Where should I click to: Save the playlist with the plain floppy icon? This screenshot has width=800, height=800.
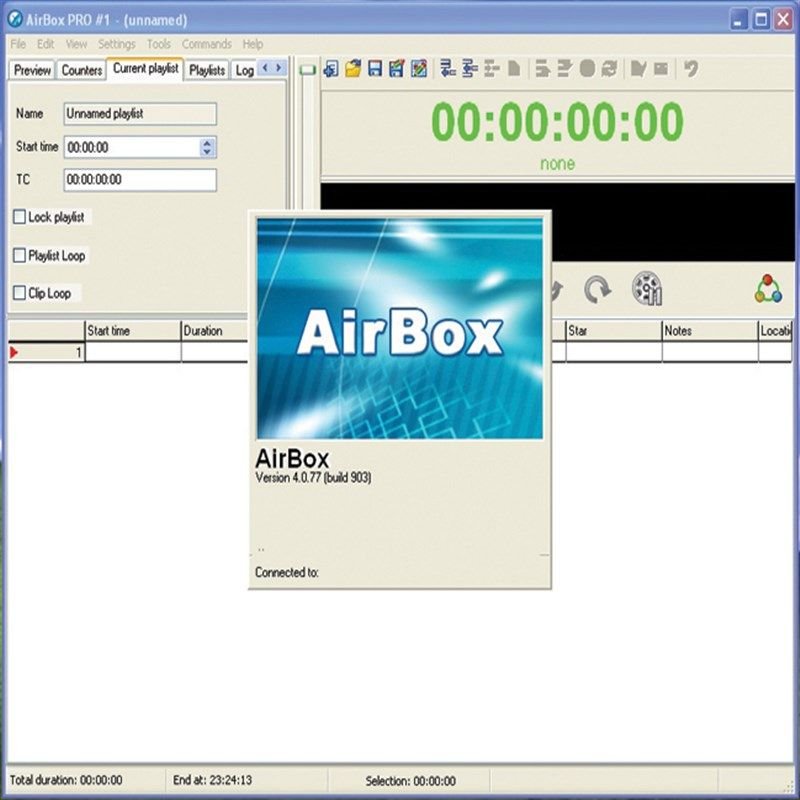(x=375, y=68)
